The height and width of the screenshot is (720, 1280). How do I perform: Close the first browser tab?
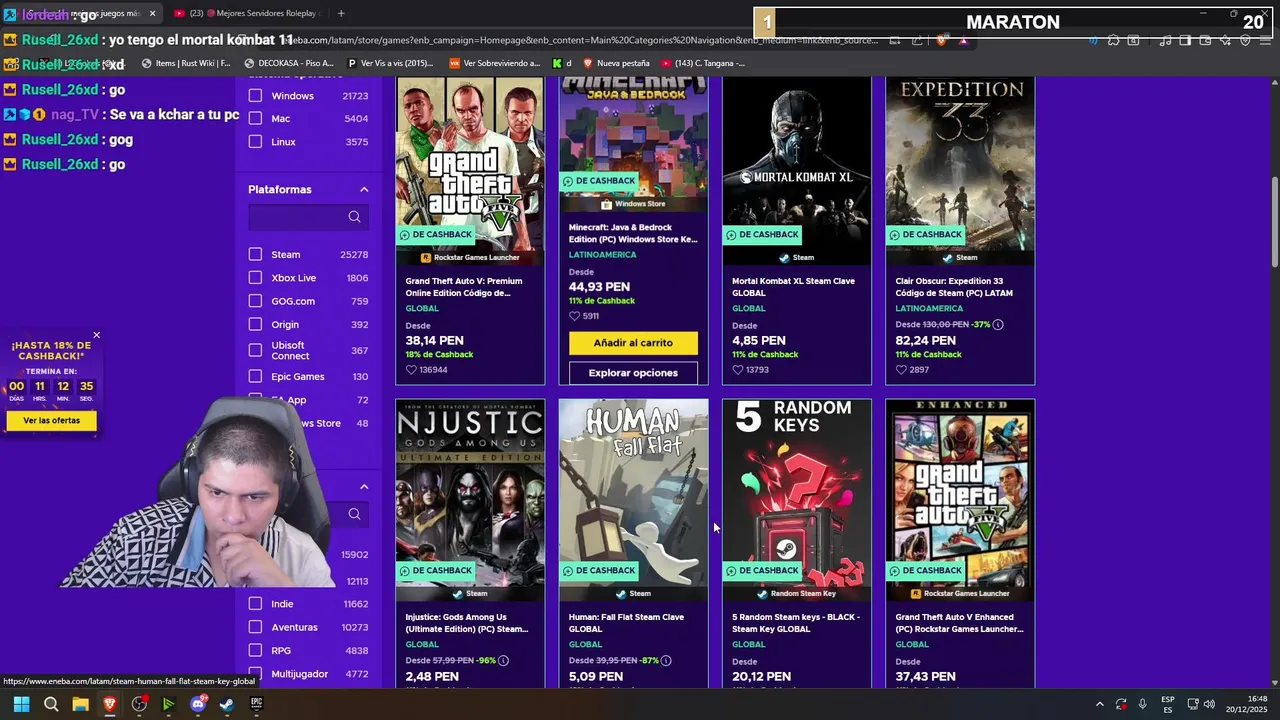click(x=152, y=13)
